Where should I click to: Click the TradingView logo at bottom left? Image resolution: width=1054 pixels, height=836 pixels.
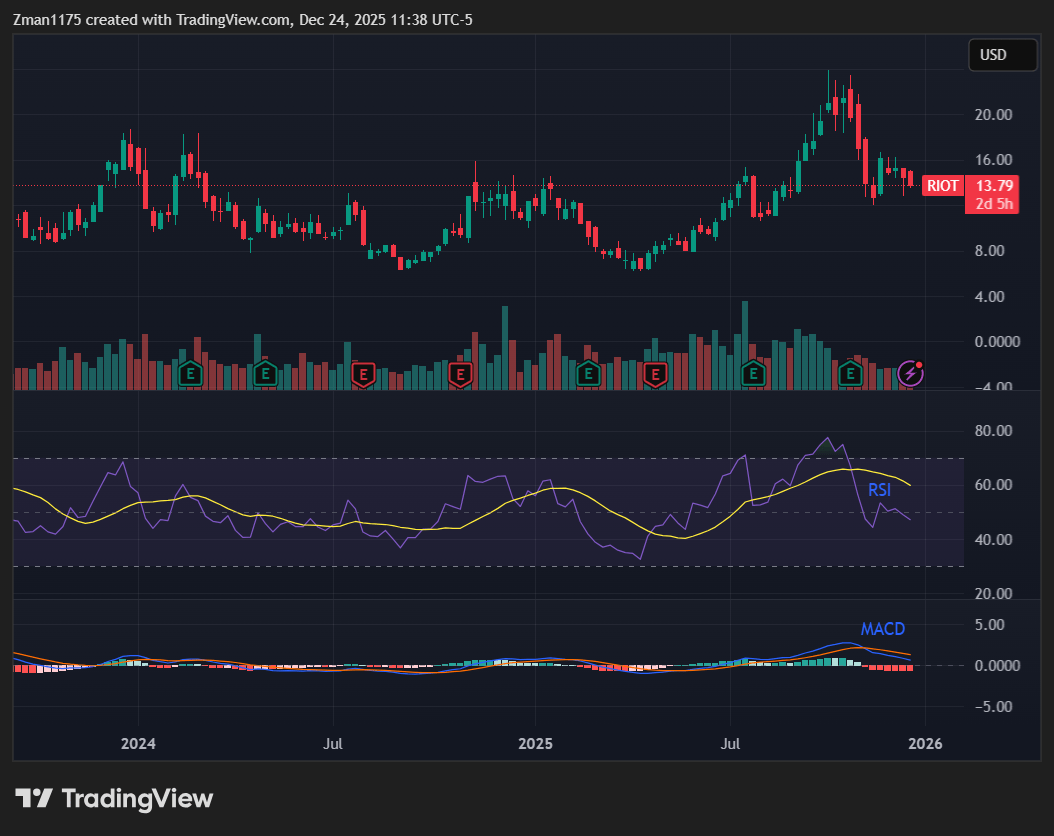(x=113, y=798)
